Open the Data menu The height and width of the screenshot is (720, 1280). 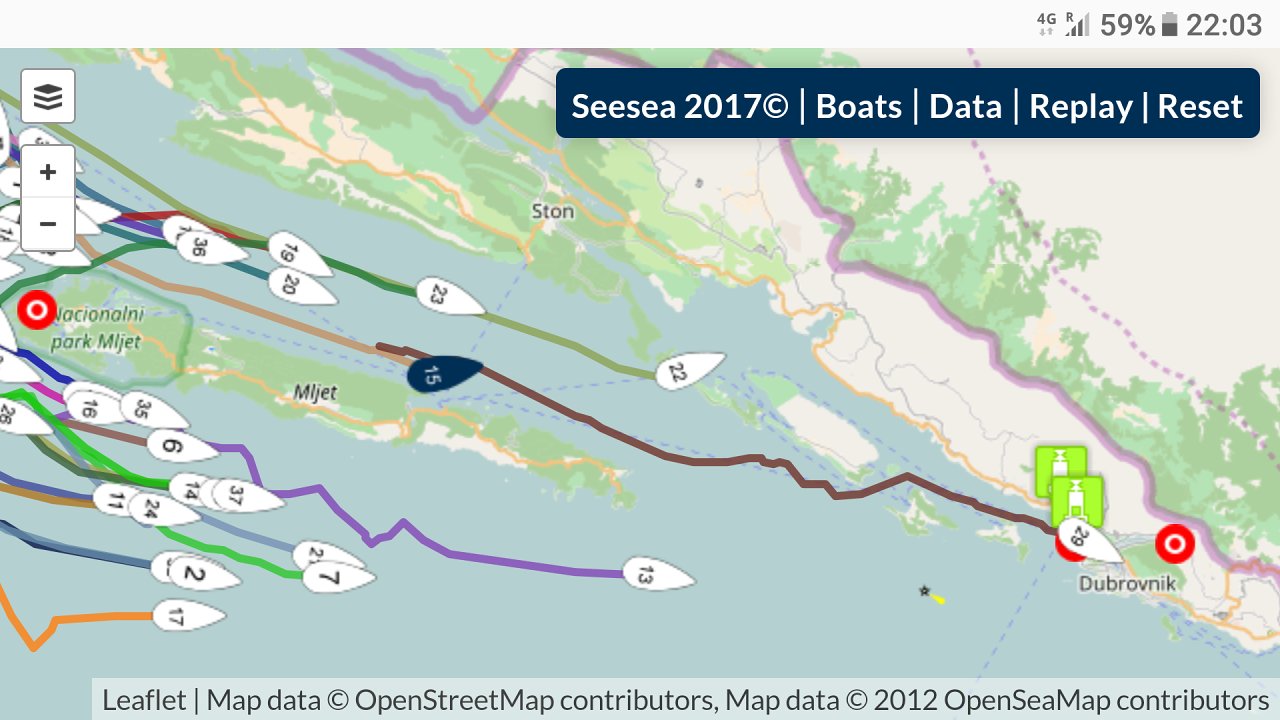coord(965,106)
